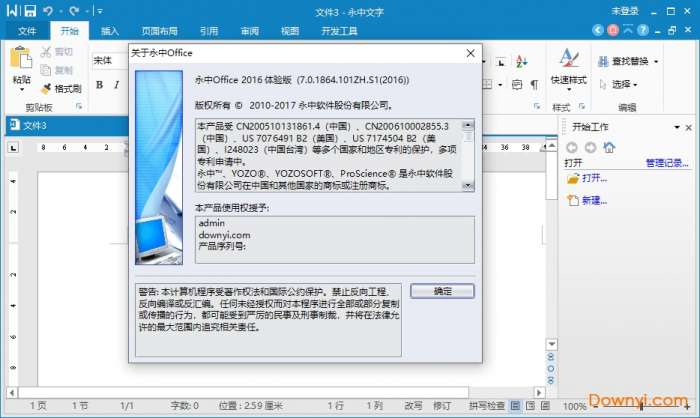The image size is (700, 418).
Task: Click the horizontal scrollbar left arrow
Action: [x=12, y=393]
